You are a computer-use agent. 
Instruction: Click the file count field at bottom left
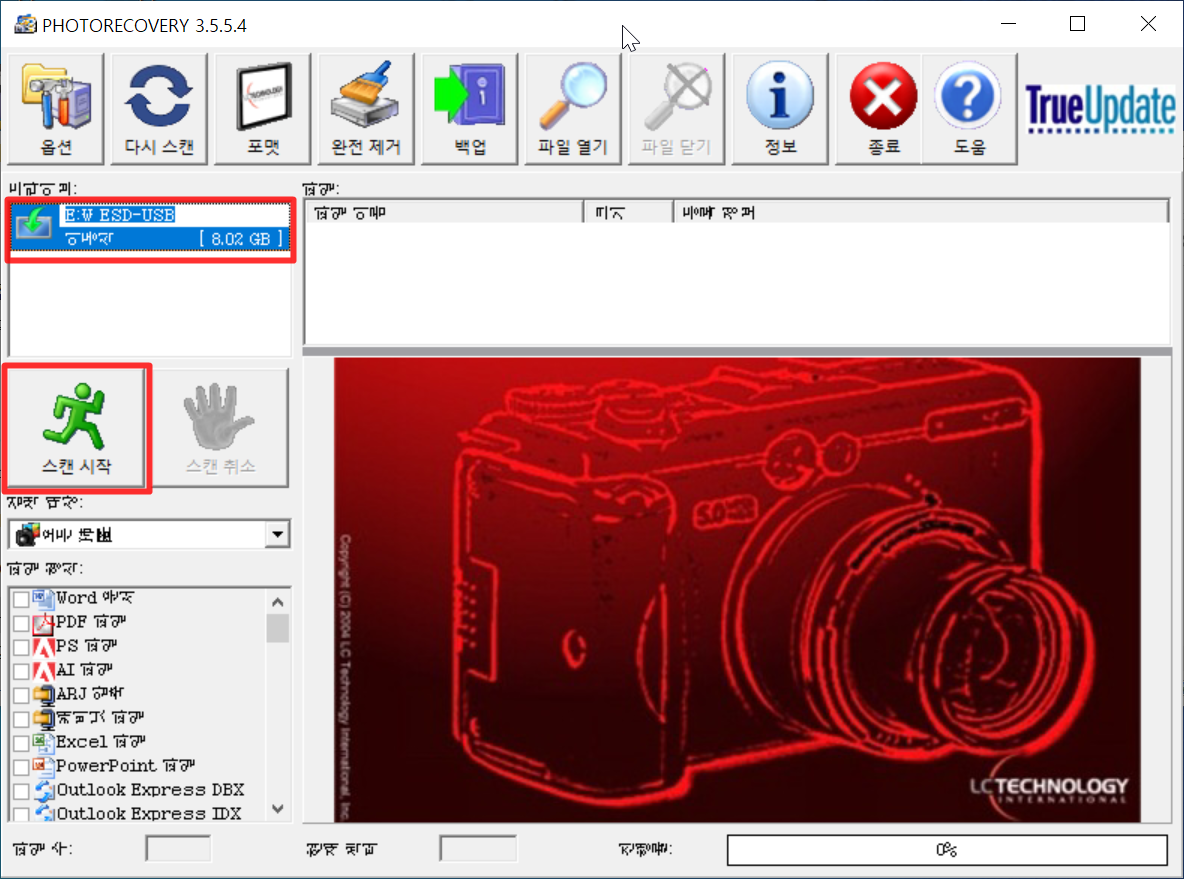[x=178, y=849]
